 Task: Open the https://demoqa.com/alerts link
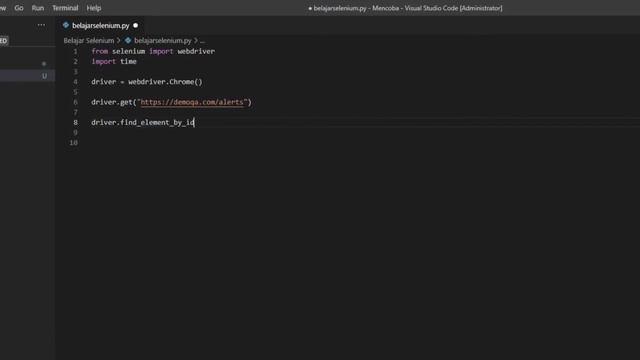pos(192,102)
